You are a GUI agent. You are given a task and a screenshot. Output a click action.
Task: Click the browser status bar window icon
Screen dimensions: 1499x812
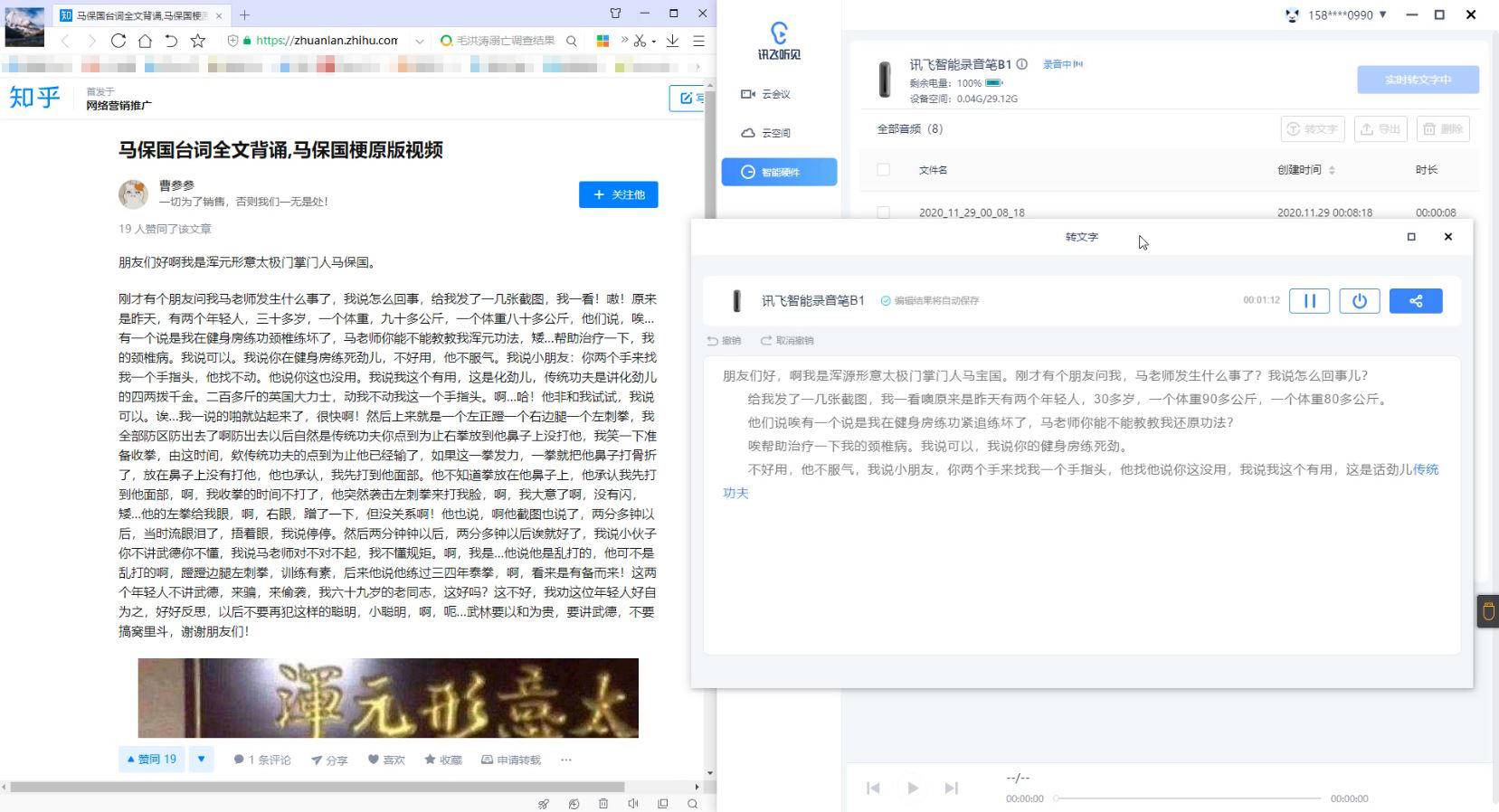(x=663, y=804)
